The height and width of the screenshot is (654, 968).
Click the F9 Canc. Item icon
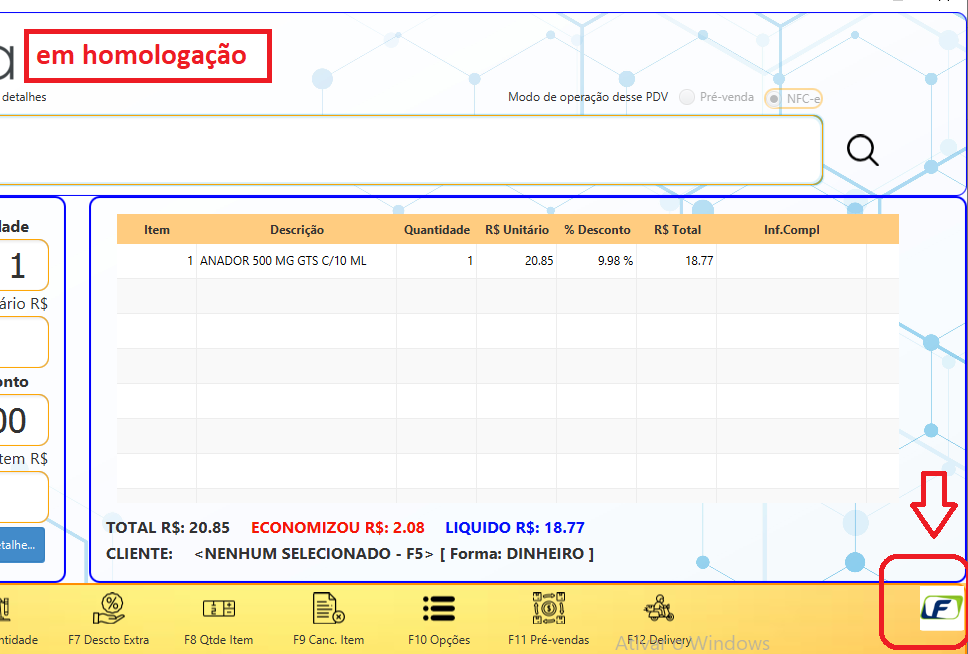coord(328,608)
